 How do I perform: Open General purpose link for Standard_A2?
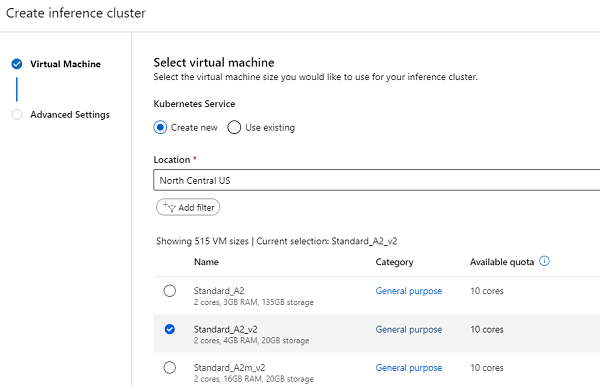(409, 291)
